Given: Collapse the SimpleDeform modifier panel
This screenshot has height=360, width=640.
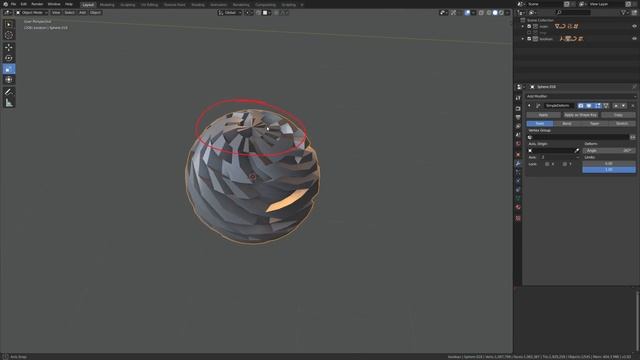Looking at the screenshot, I should click(529, 106).
